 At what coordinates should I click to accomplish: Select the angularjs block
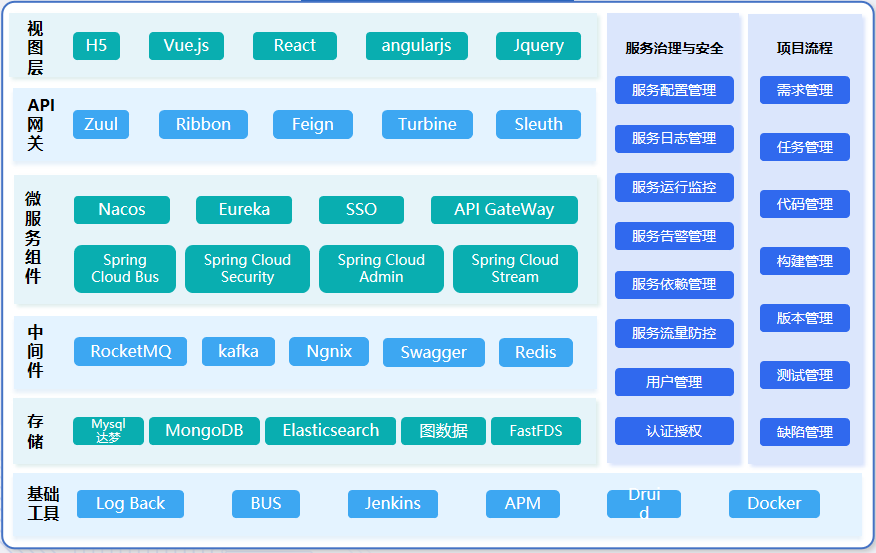click(417, 46)
